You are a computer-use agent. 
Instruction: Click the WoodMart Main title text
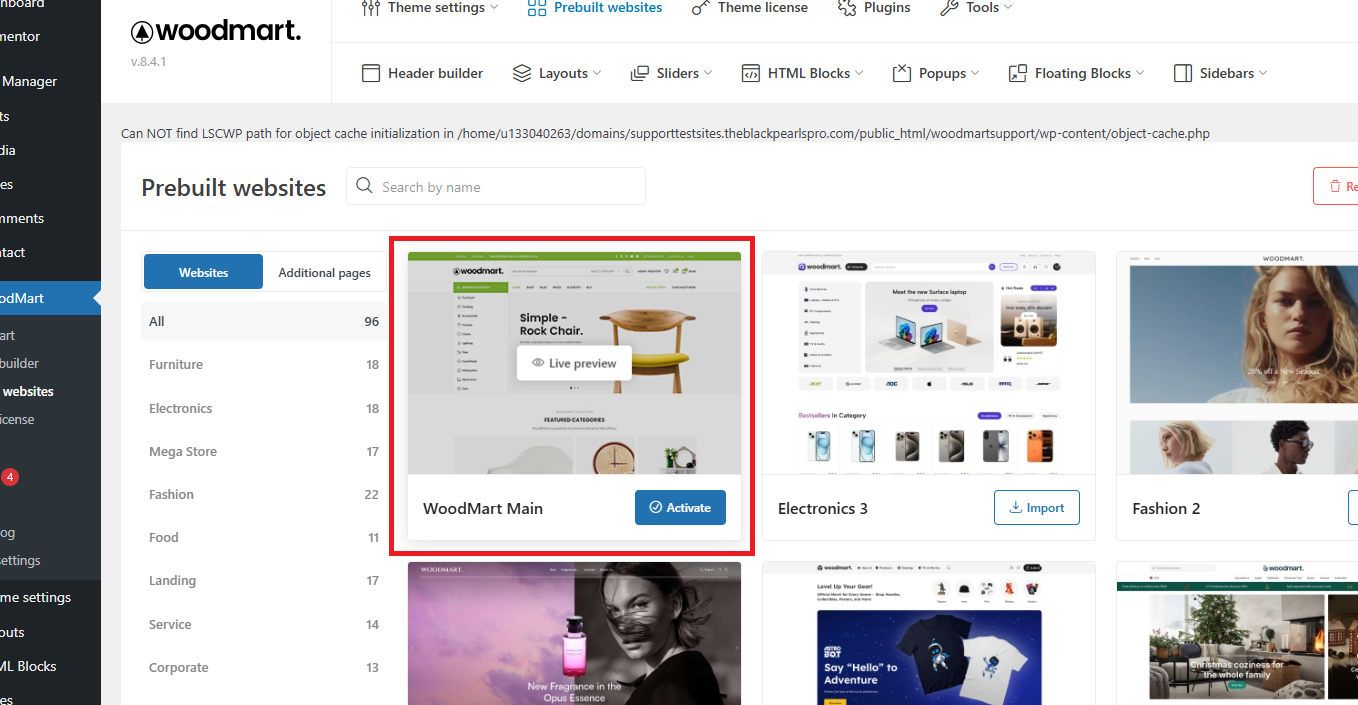coord(483,508)
